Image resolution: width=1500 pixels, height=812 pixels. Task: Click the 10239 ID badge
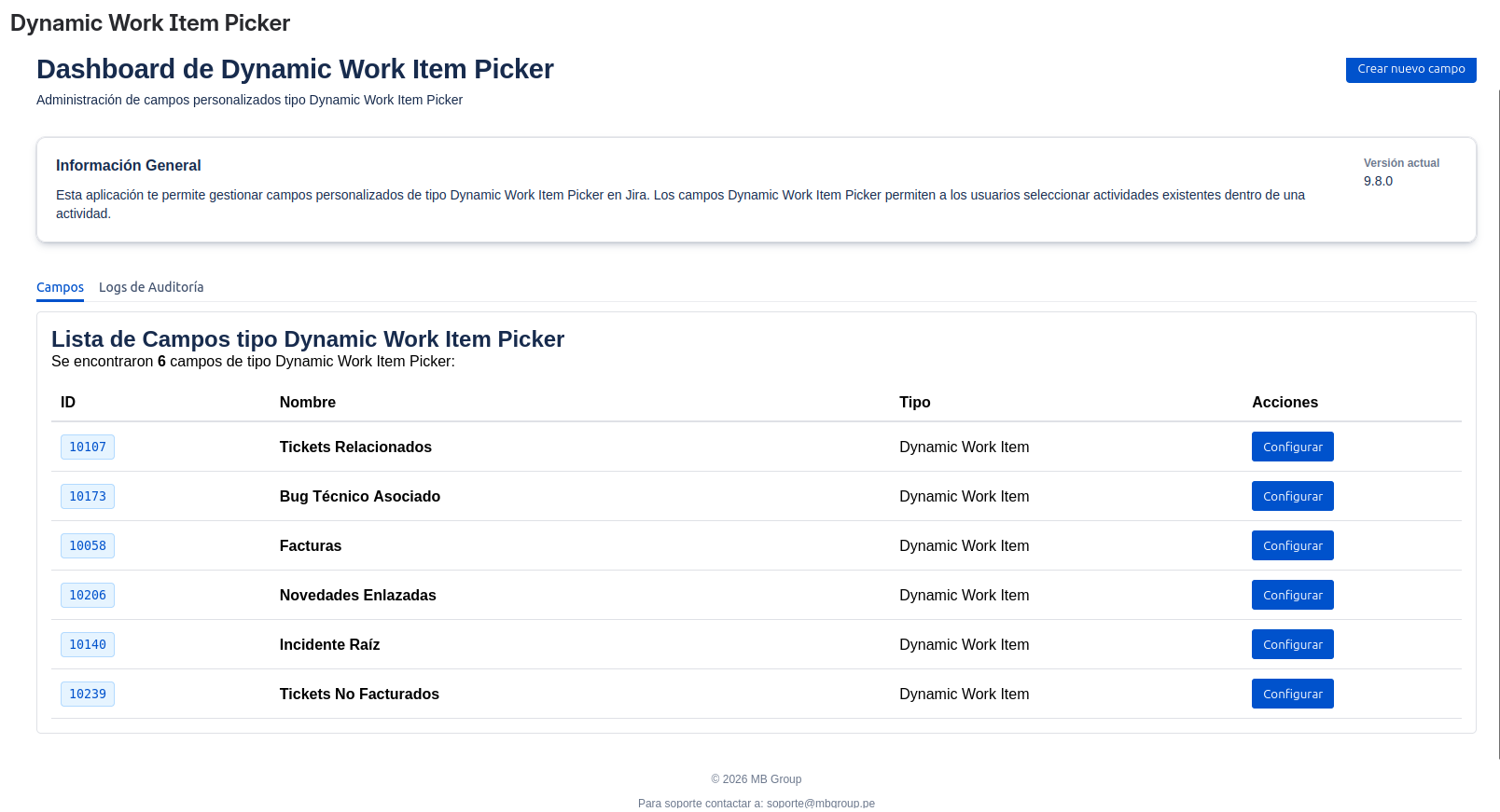click(88, 694)
